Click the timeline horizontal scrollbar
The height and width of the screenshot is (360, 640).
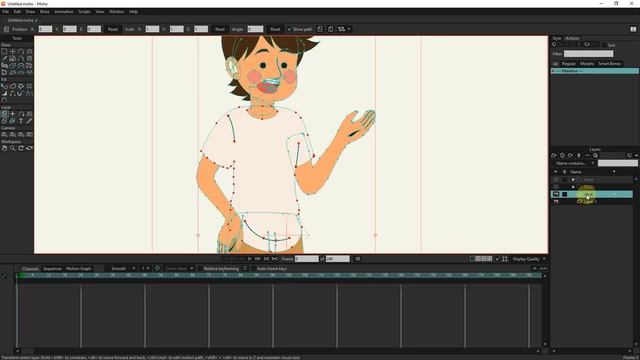tap(278, 351)
